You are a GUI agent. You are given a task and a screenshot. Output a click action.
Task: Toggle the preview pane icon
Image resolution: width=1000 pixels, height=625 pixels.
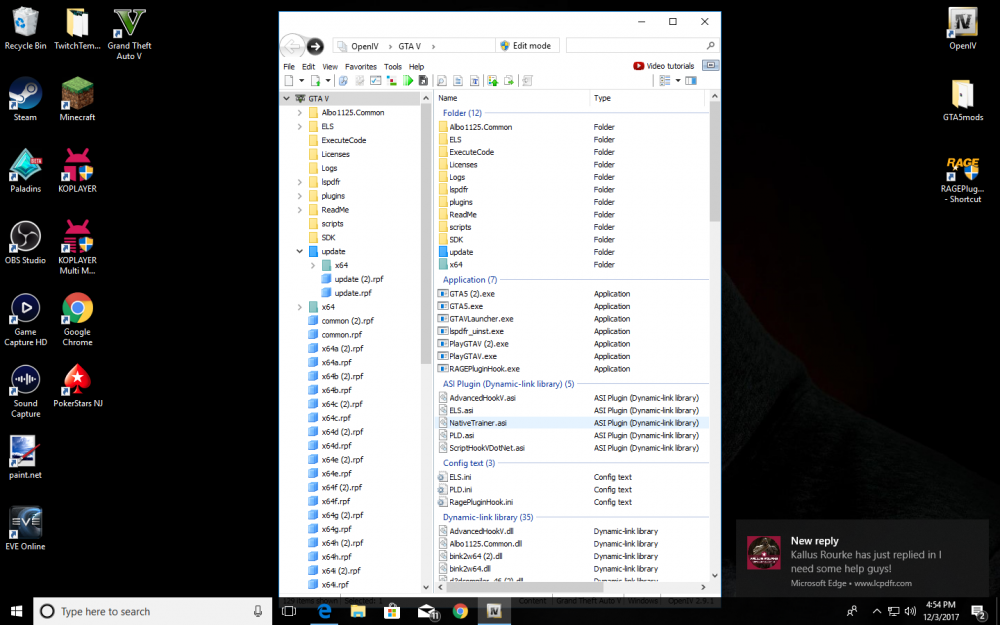691,81
